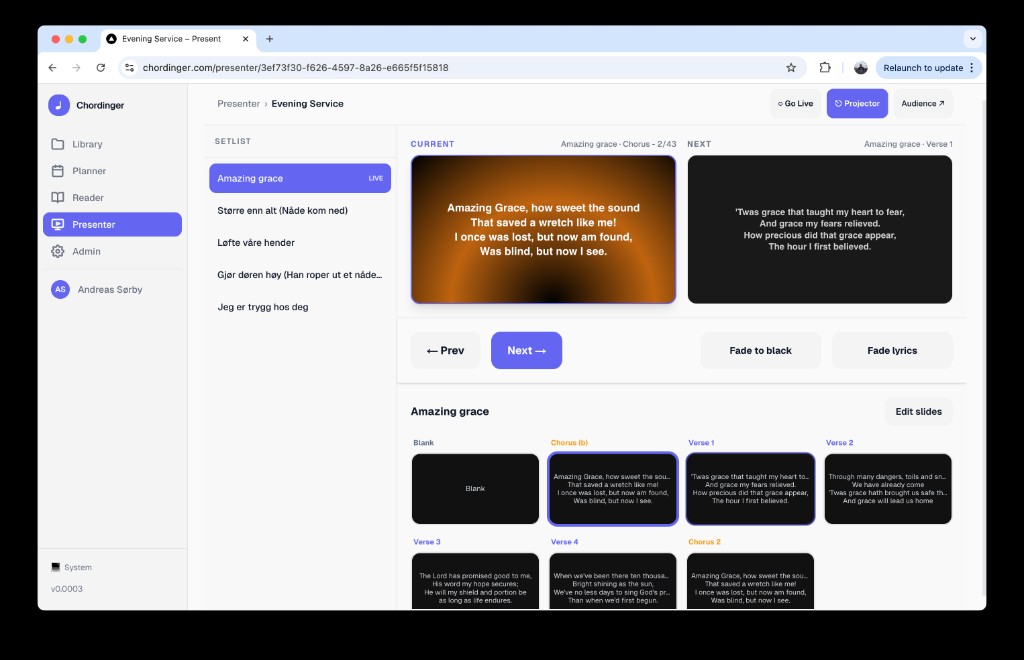Expand the browser tab list chevron
Image resolution: width=1024 pixels, height=660 pixels.
972,39
